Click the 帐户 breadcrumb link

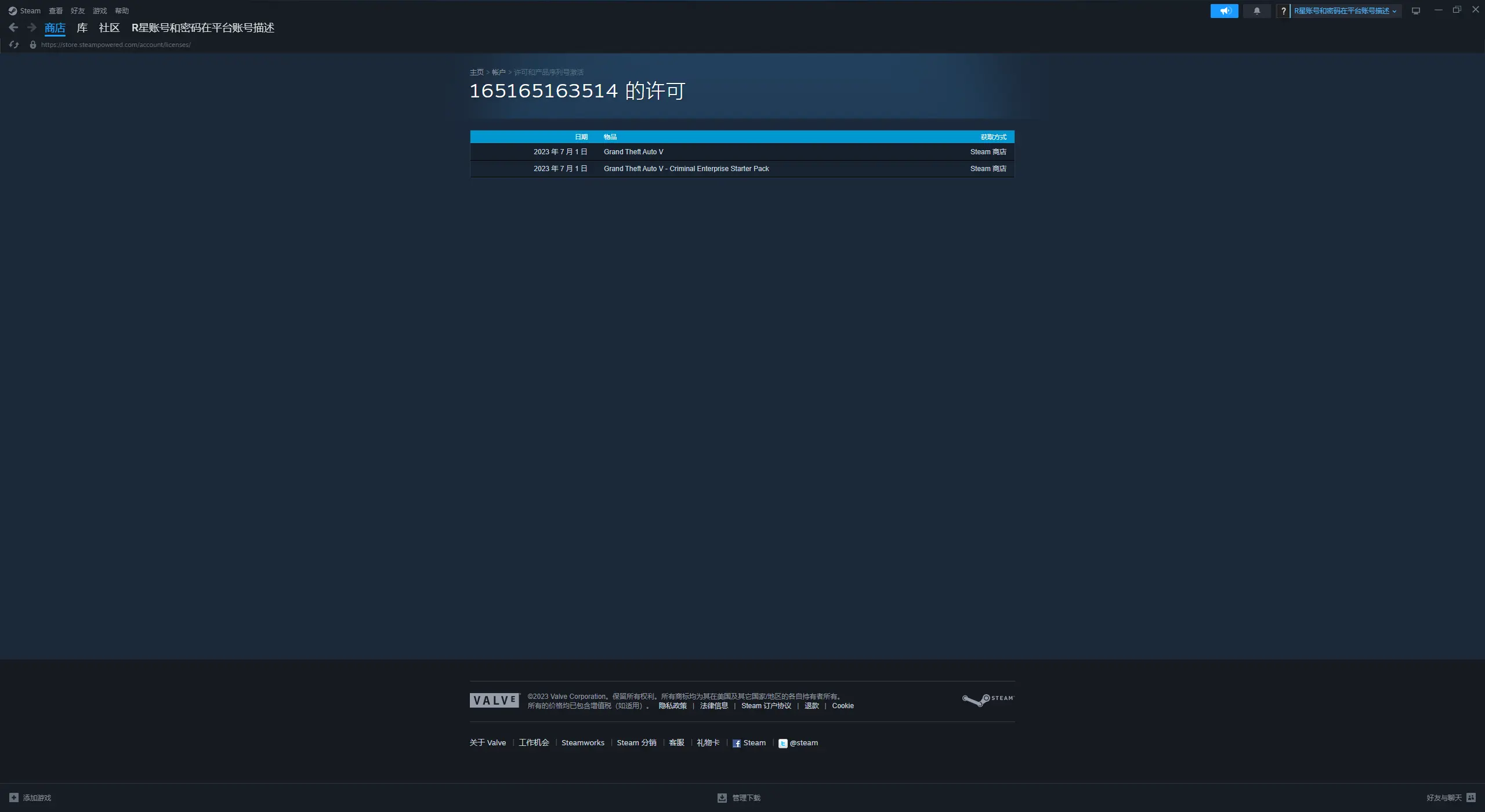click(x=499, y=72)
